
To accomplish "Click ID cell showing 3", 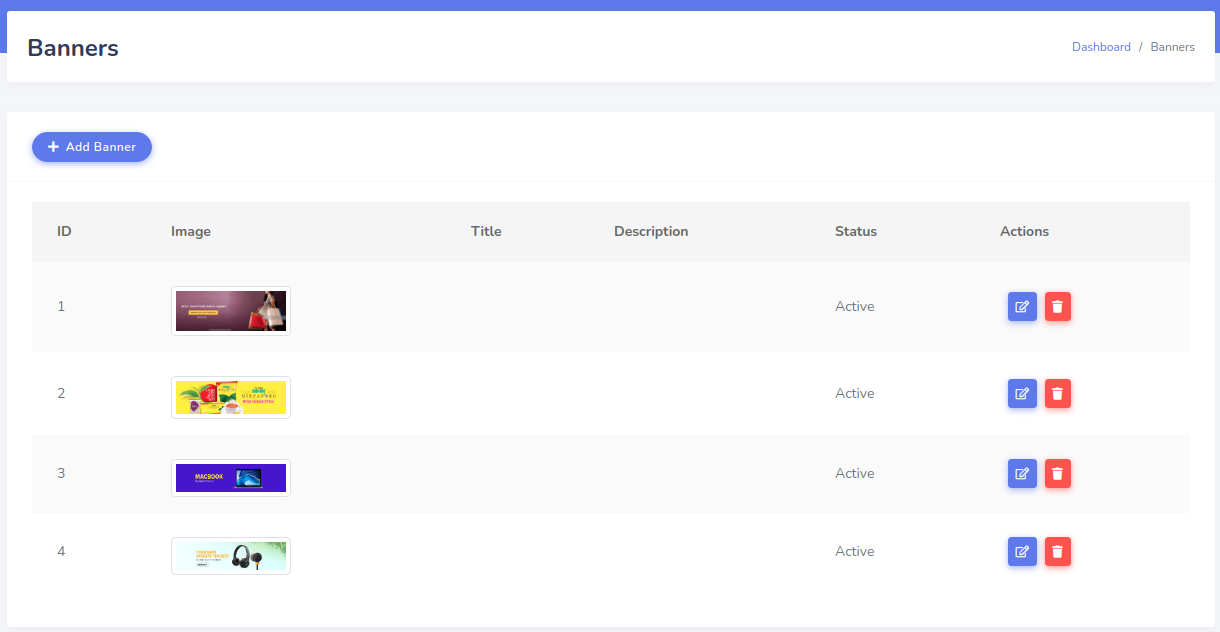I will coord(61,473).
